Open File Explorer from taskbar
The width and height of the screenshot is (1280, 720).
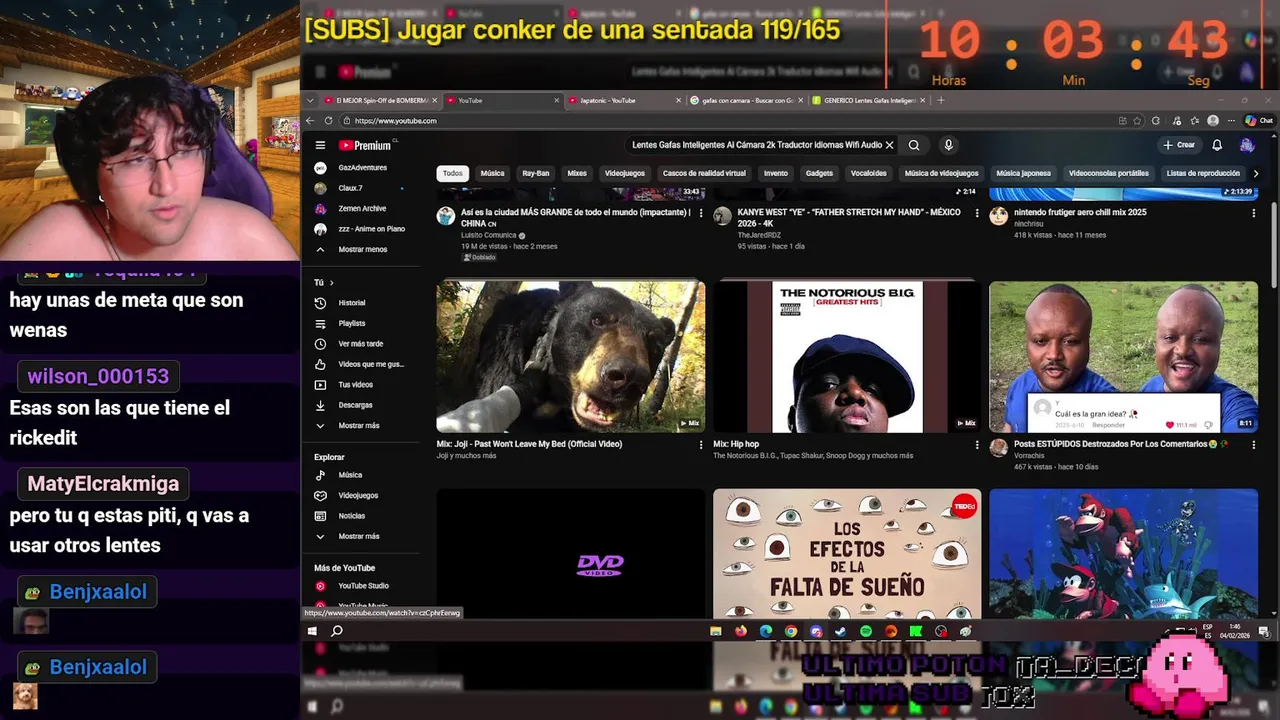716,631
